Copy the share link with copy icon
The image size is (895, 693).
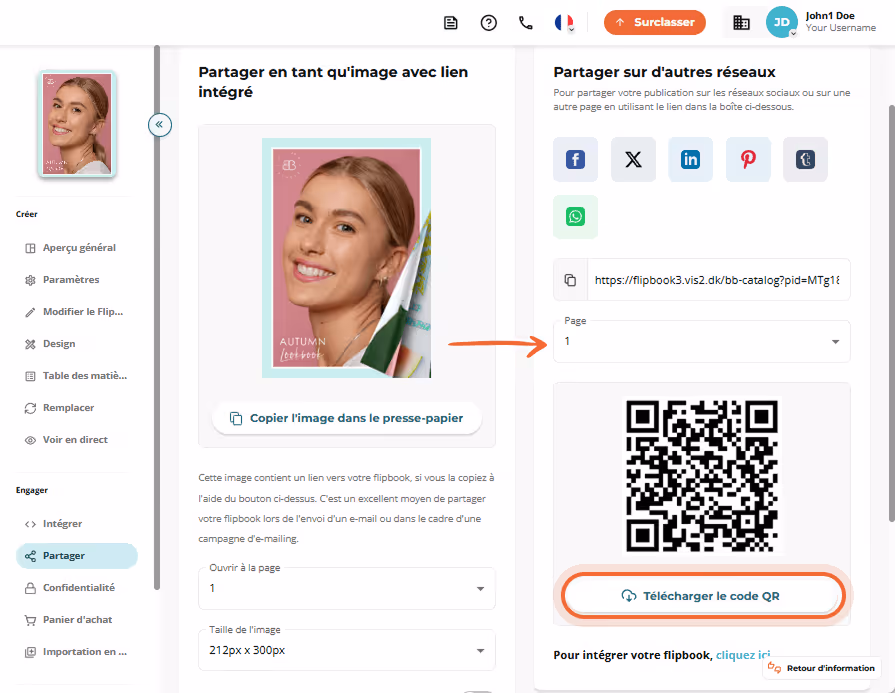pos(570,280)
